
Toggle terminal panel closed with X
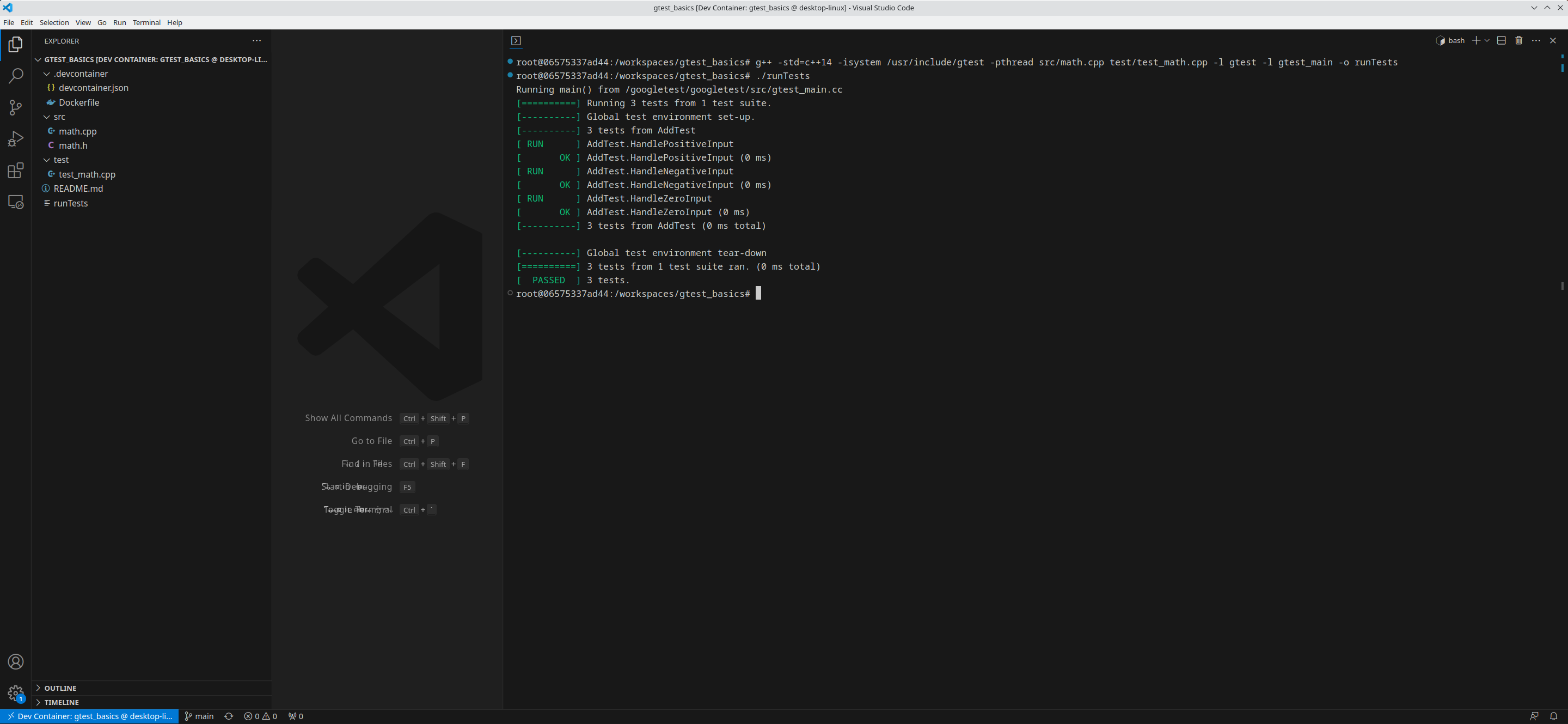coord(1554,40)
